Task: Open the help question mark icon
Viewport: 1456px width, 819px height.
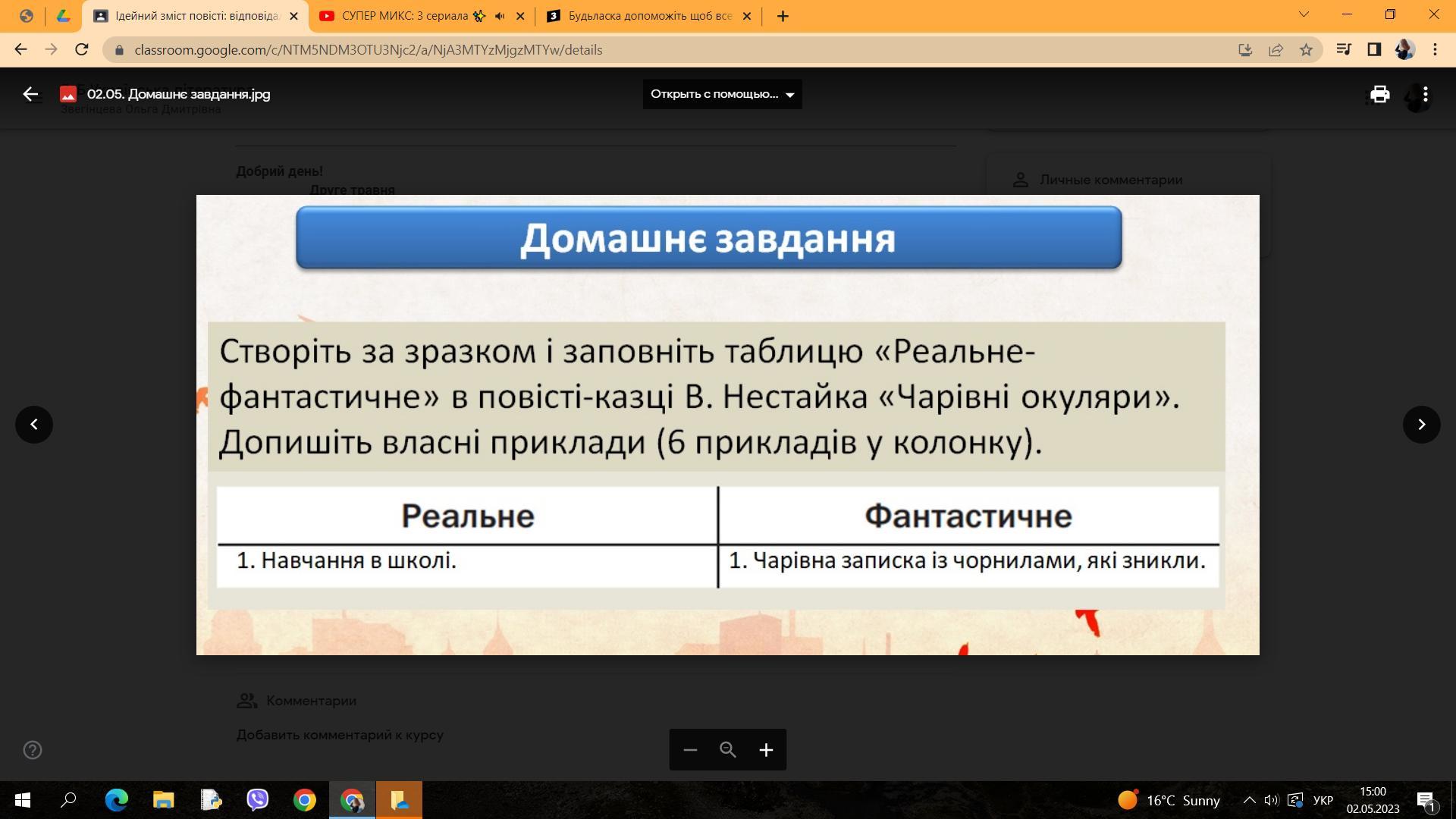Action: tap(33, 750)
